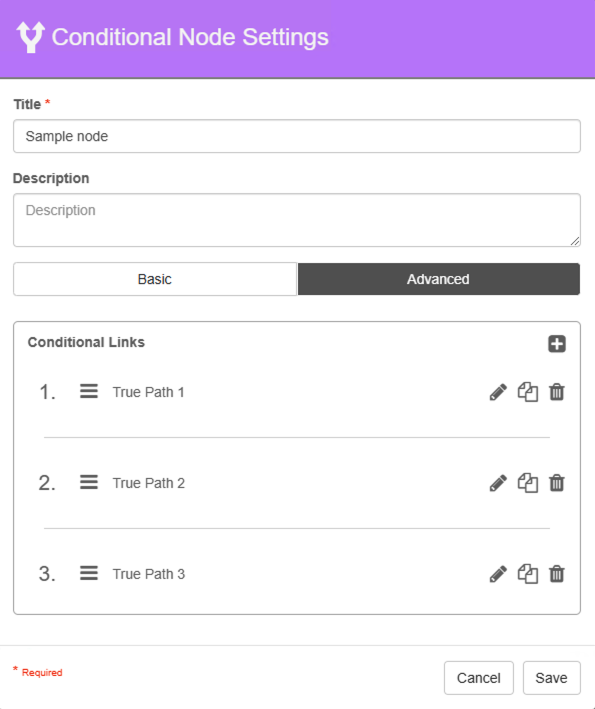Select the True Path 1 label
The height and width of the screenshot is (709, 595).
[x=148, y=392]
